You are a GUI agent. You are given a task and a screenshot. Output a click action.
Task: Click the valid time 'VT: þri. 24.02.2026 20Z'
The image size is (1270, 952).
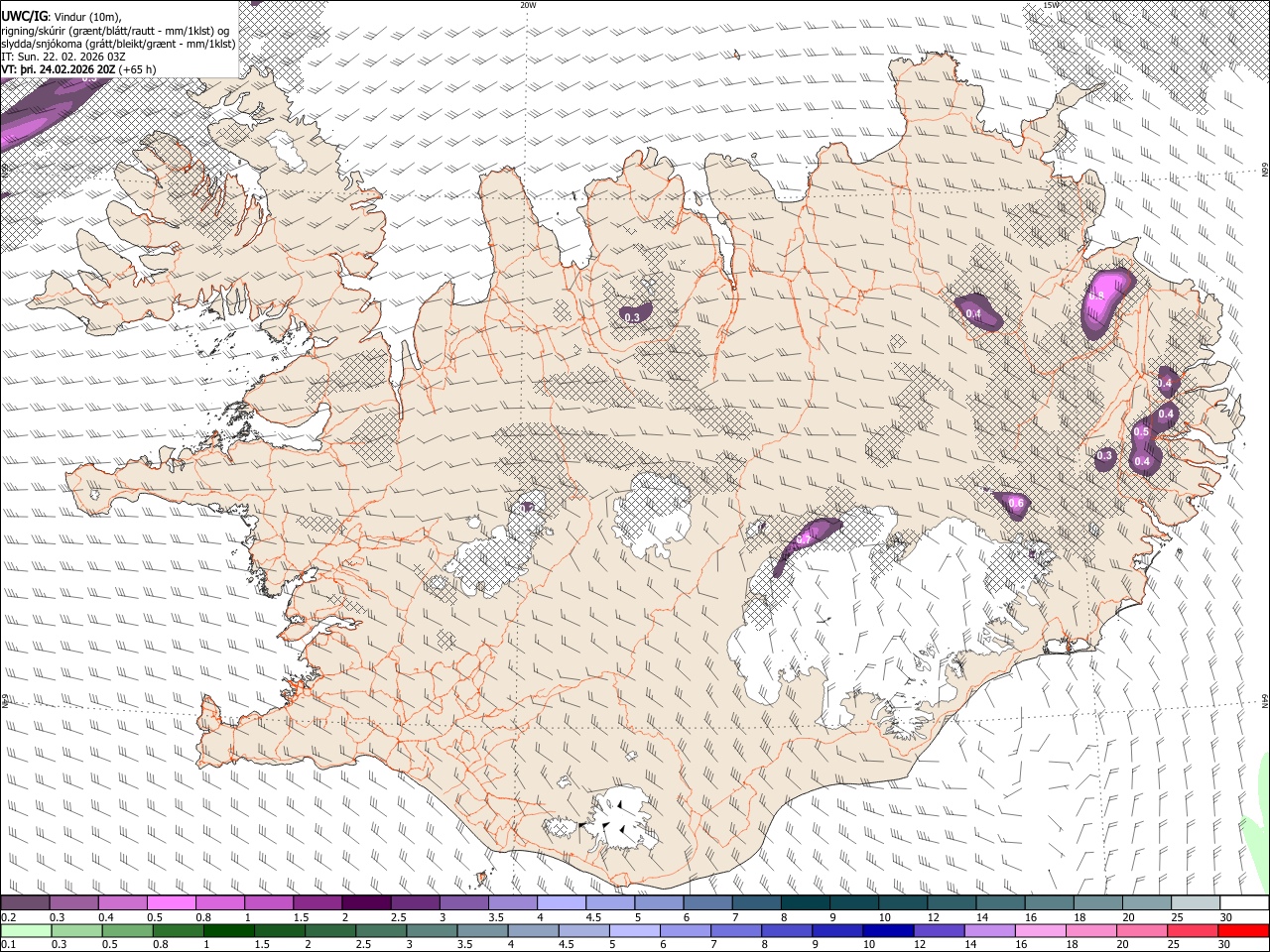[x=59, y=70]
